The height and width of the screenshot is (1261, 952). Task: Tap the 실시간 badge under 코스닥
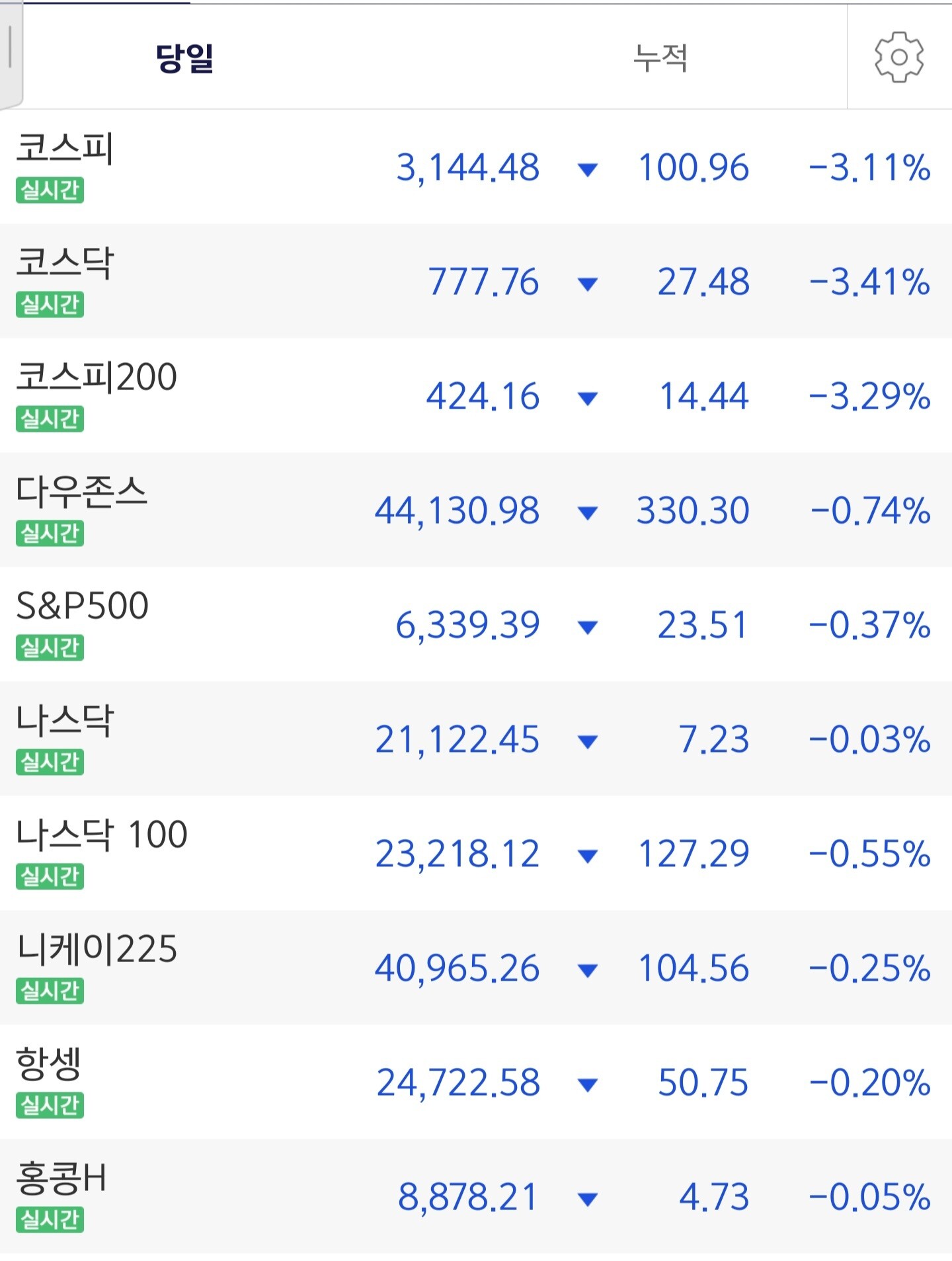click(50, 304)
